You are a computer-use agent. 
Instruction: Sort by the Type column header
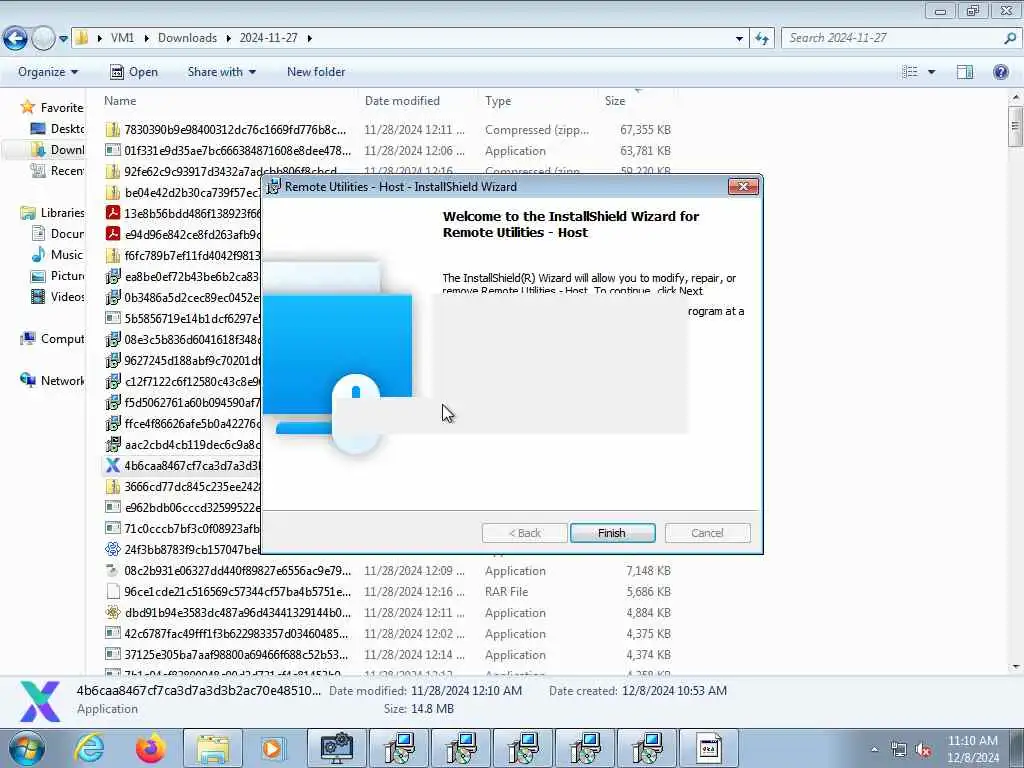click(x=498, y=101)
